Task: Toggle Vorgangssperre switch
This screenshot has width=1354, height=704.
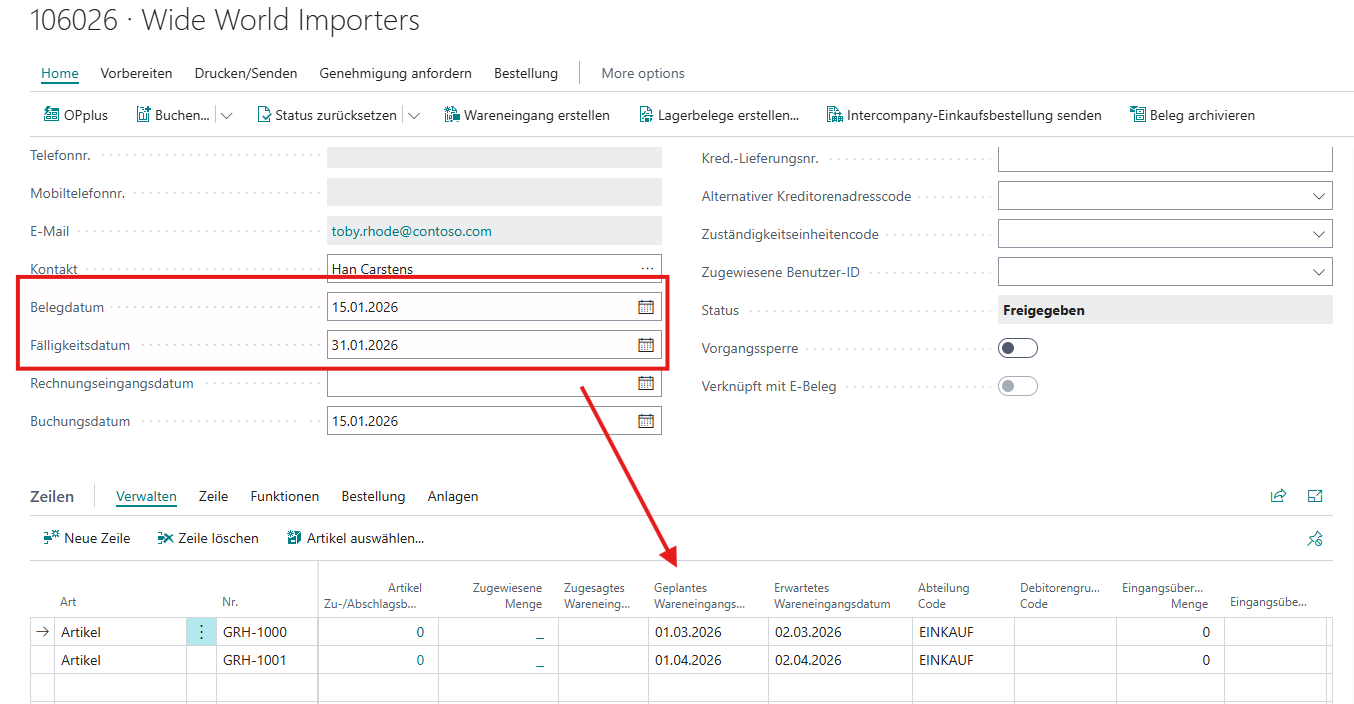Action: 1018,348
